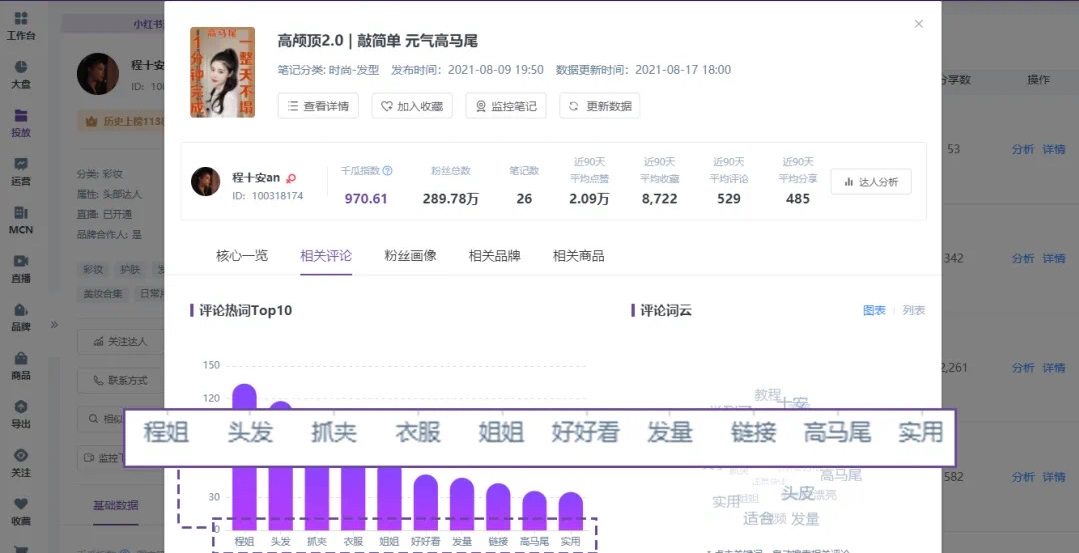Viewport: 1079px width, 553px height.
Task: Click the 监控笔记 button
Action: pos(506,106)
